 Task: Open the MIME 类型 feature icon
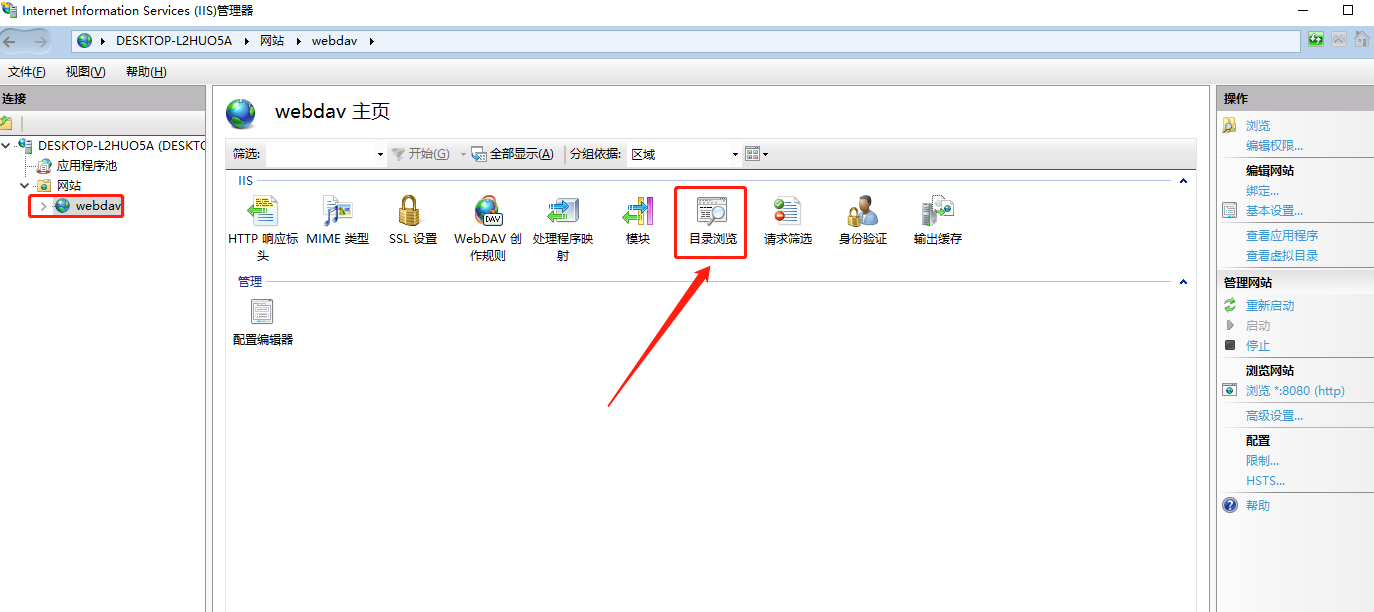coord(337,211)
